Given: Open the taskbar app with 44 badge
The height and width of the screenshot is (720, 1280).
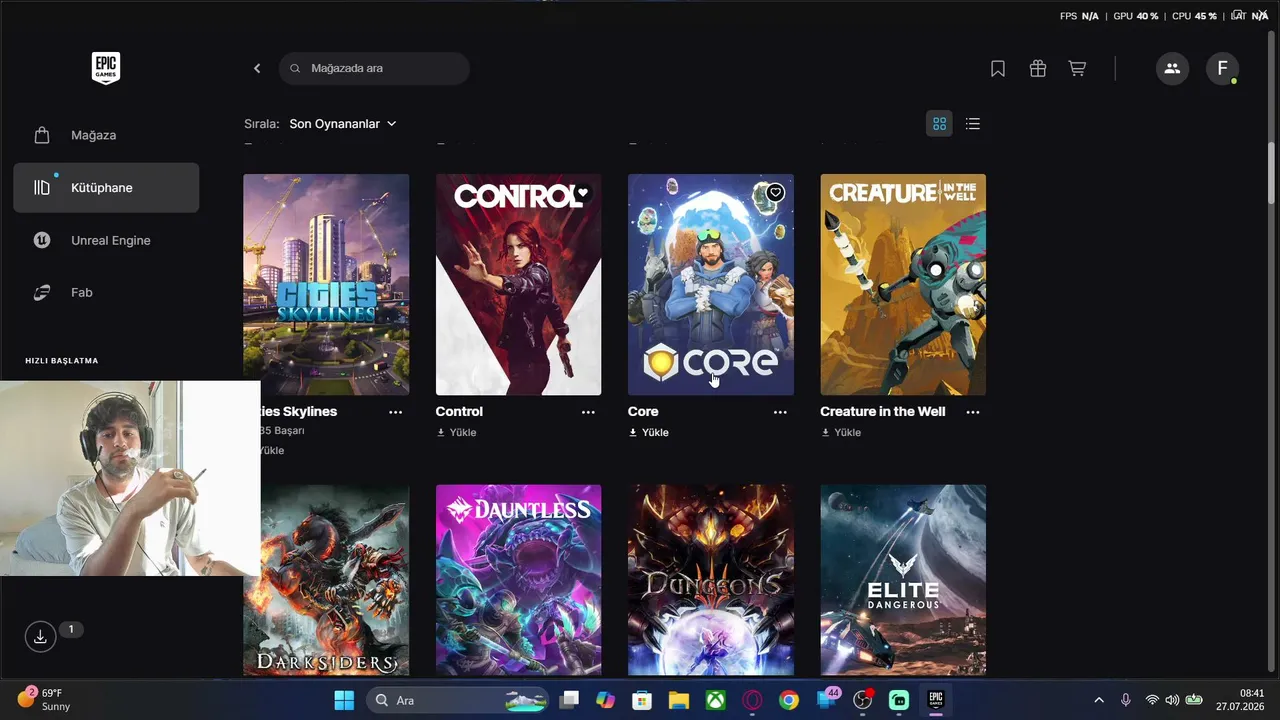Looking at the screenshot, I should pyautogui.click(x=827, y=699).
